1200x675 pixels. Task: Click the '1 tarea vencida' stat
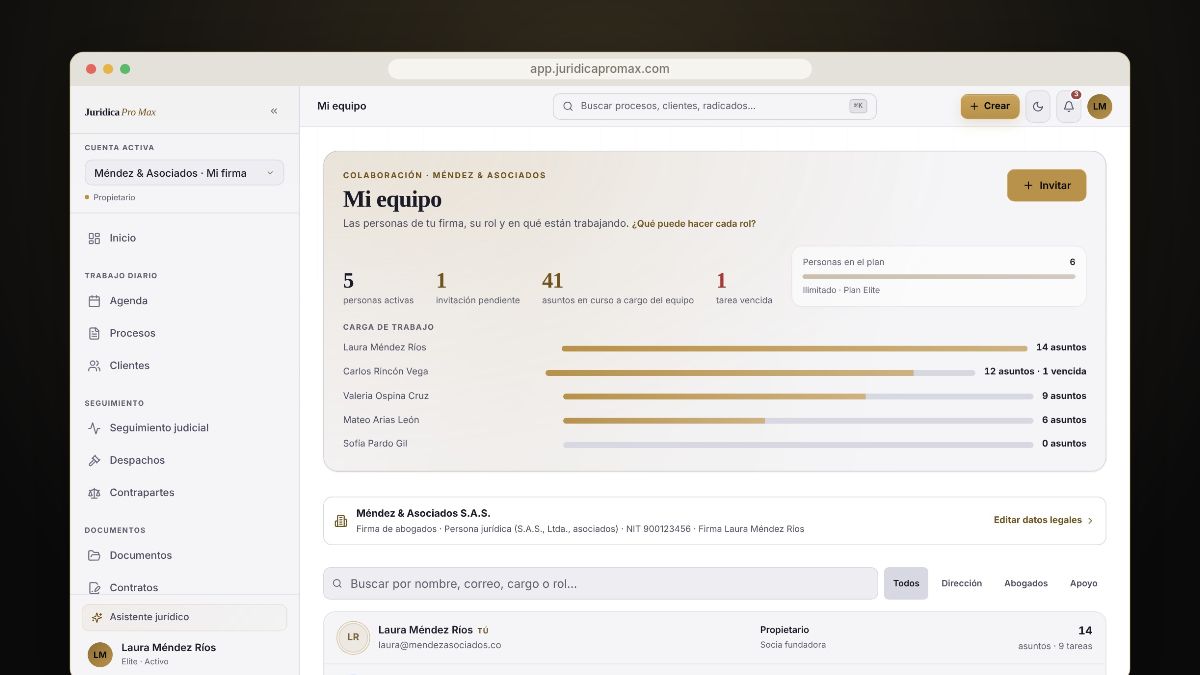(x=744, y=288)
